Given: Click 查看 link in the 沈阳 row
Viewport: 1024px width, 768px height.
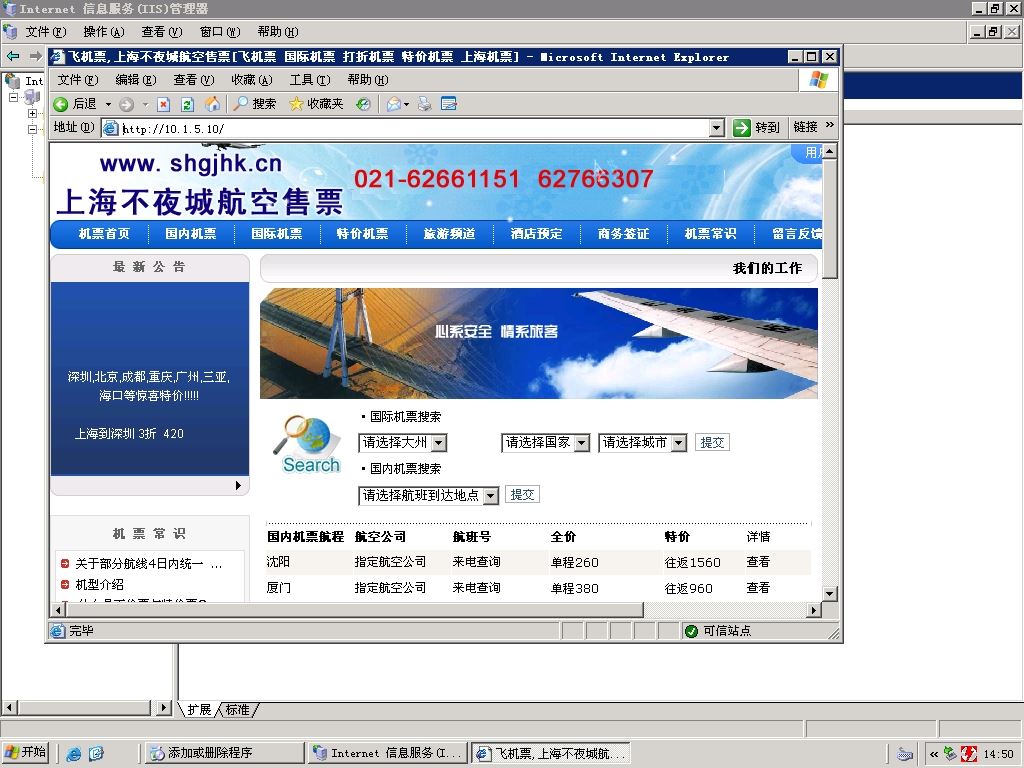Looking at the screenshot, I should tap(758, 562).
